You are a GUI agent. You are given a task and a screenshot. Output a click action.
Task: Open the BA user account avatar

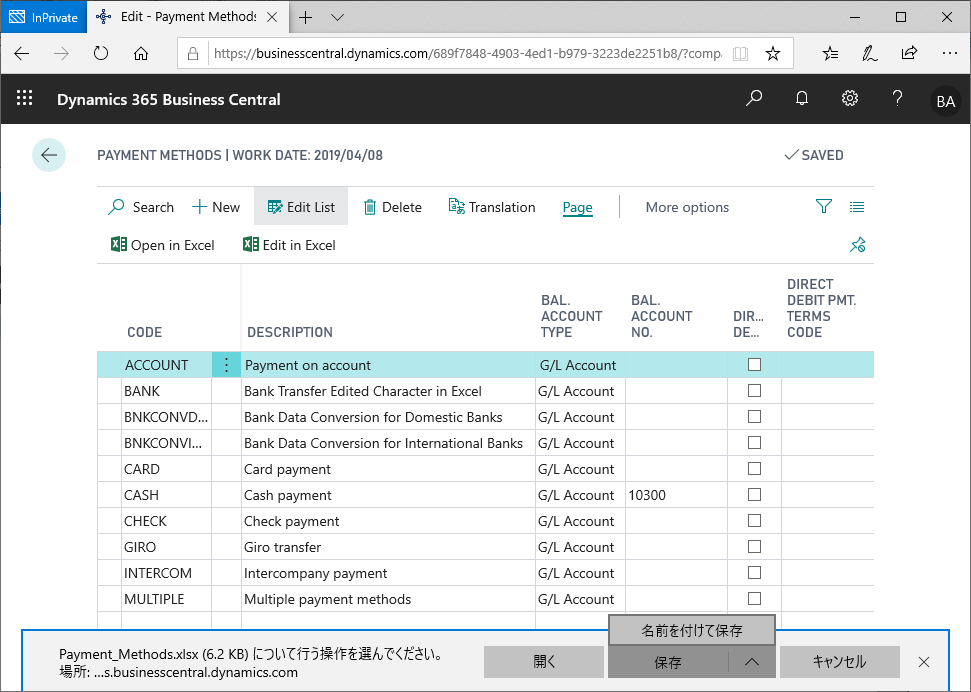(x=945, y=101)
